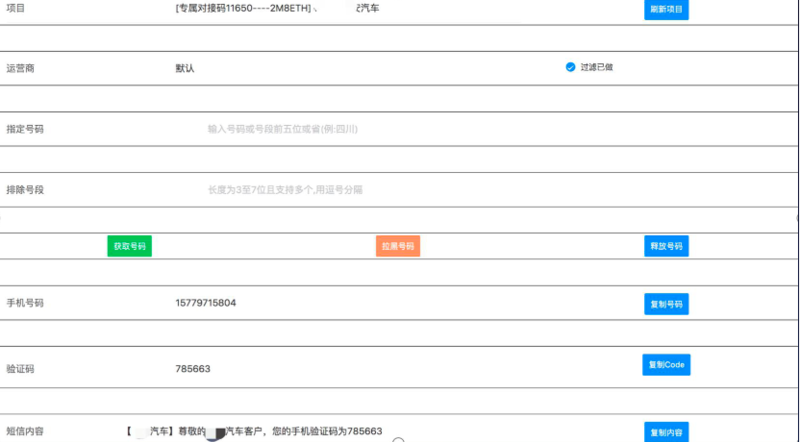This screenshot has height=442, width=800.
Task: Copy the SMS text via 复制内容
Action: click(x=666, y=433)
